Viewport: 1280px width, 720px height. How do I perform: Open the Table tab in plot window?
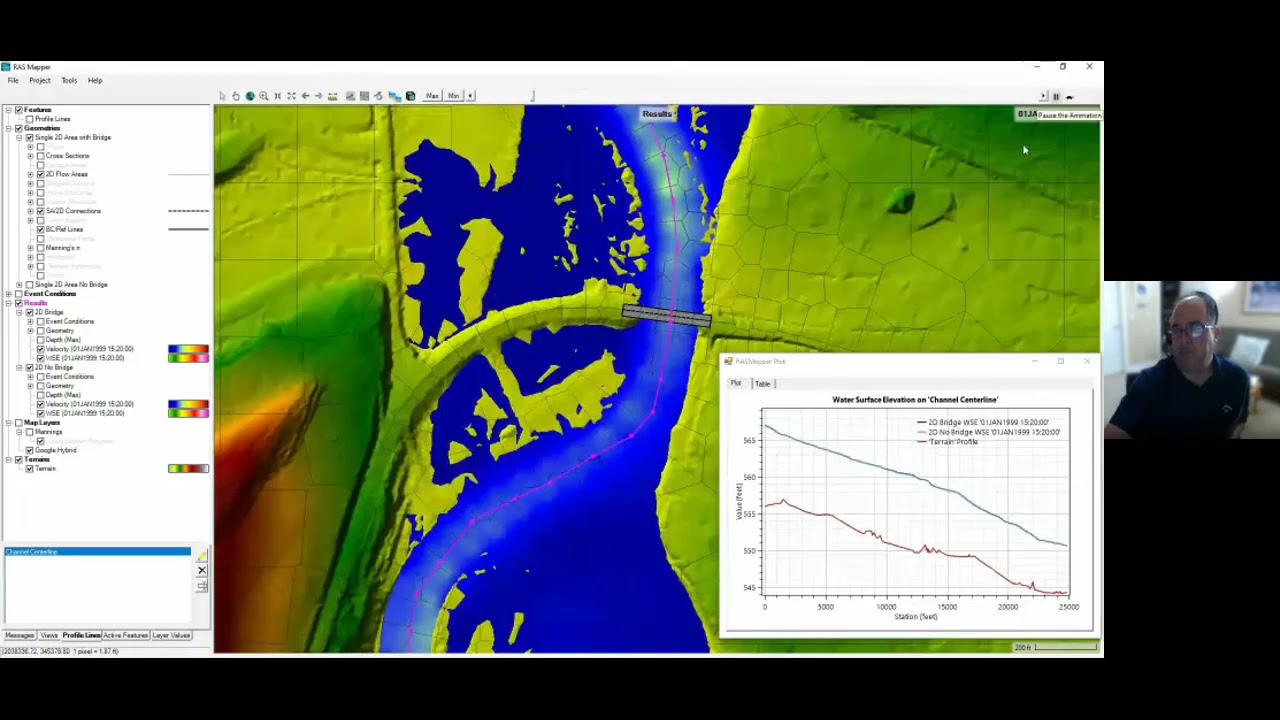tap(763, 384)
